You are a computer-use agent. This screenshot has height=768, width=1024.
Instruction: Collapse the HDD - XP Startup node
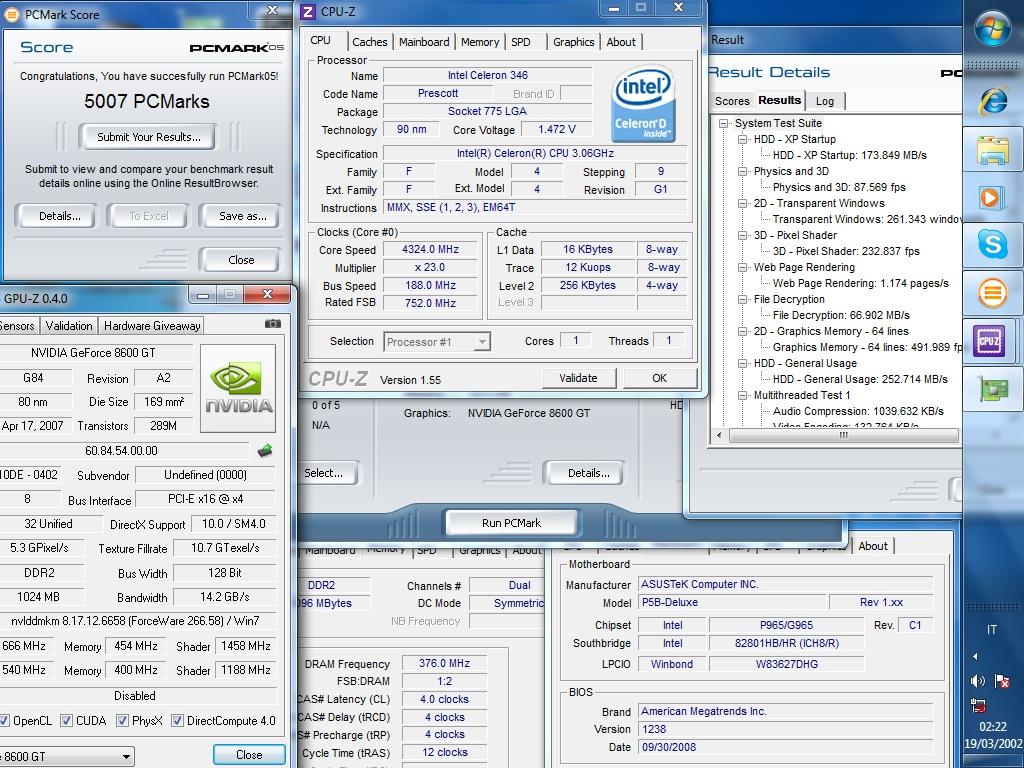(743, 139)
